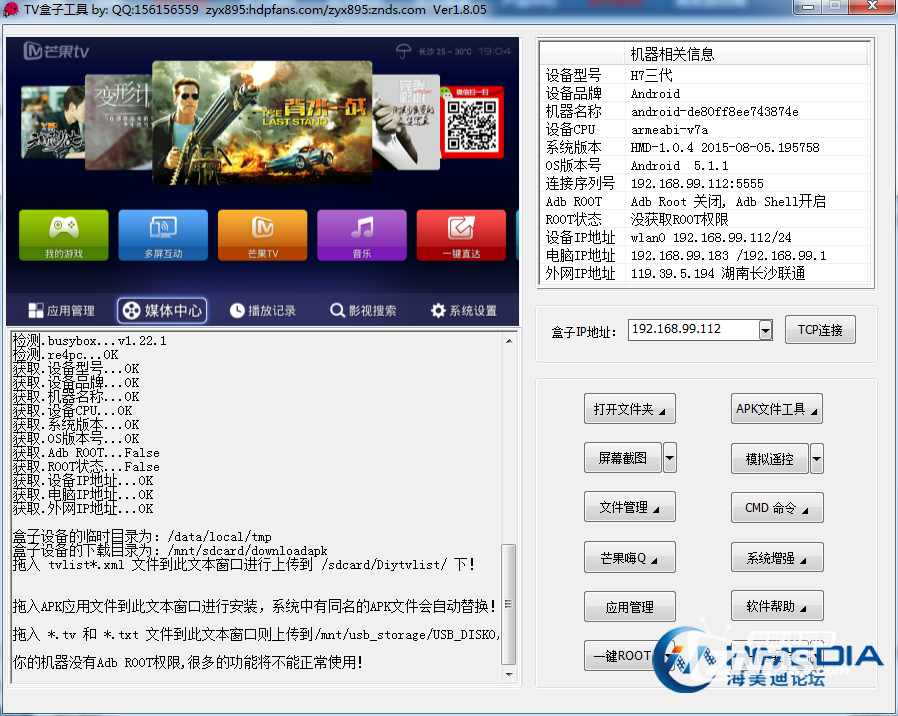Open the 打开文件夹 menu button
Image resolution: width=898 pixels, height=716 pixels.
point(629,409)
